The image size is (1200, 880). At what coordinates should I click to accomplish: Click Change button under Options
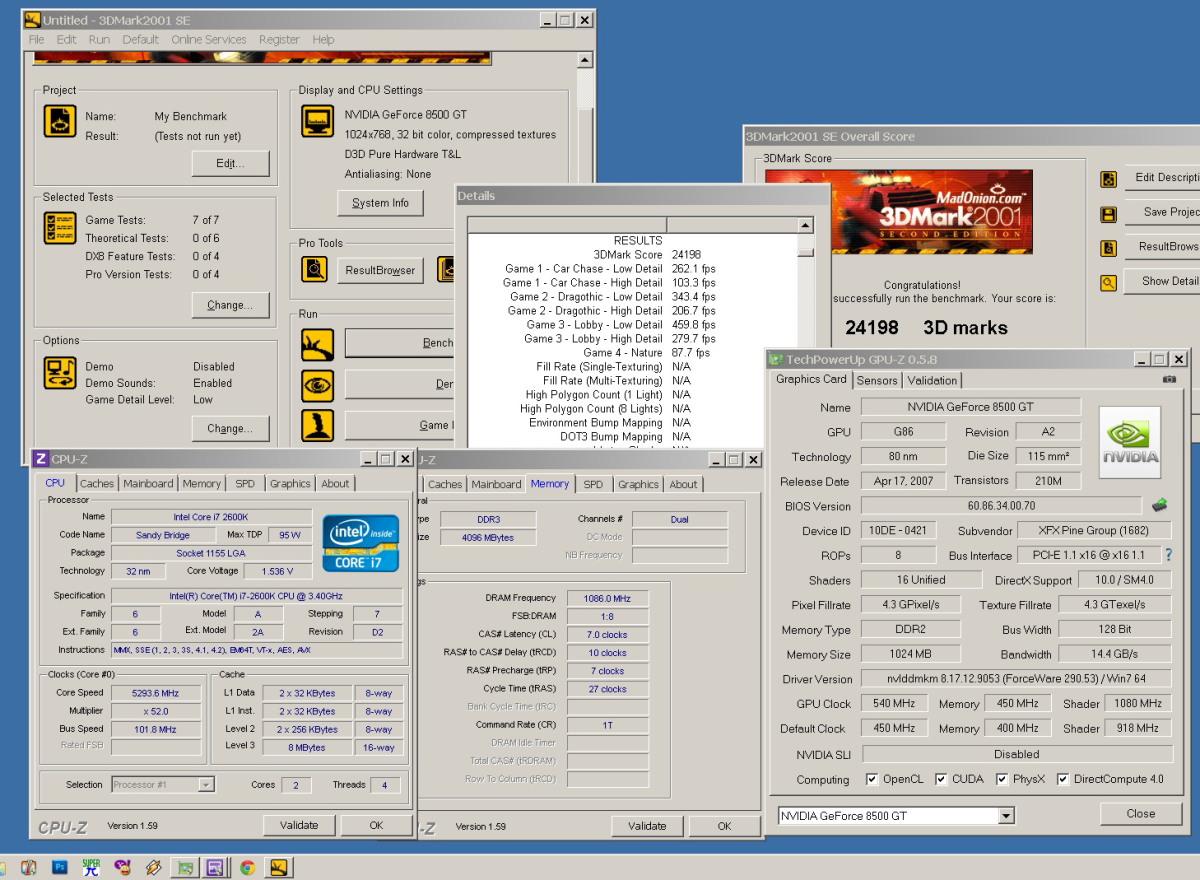[x=230, y=428]
